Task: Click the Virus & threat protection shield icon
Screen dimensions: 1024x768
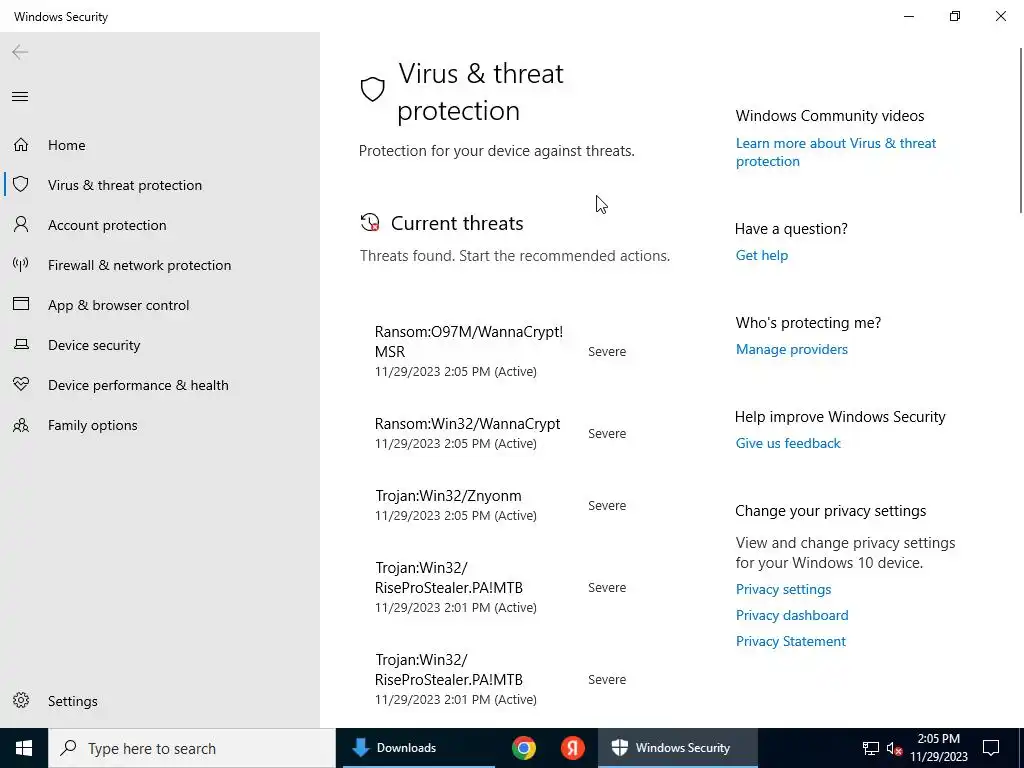Action: 21,185
